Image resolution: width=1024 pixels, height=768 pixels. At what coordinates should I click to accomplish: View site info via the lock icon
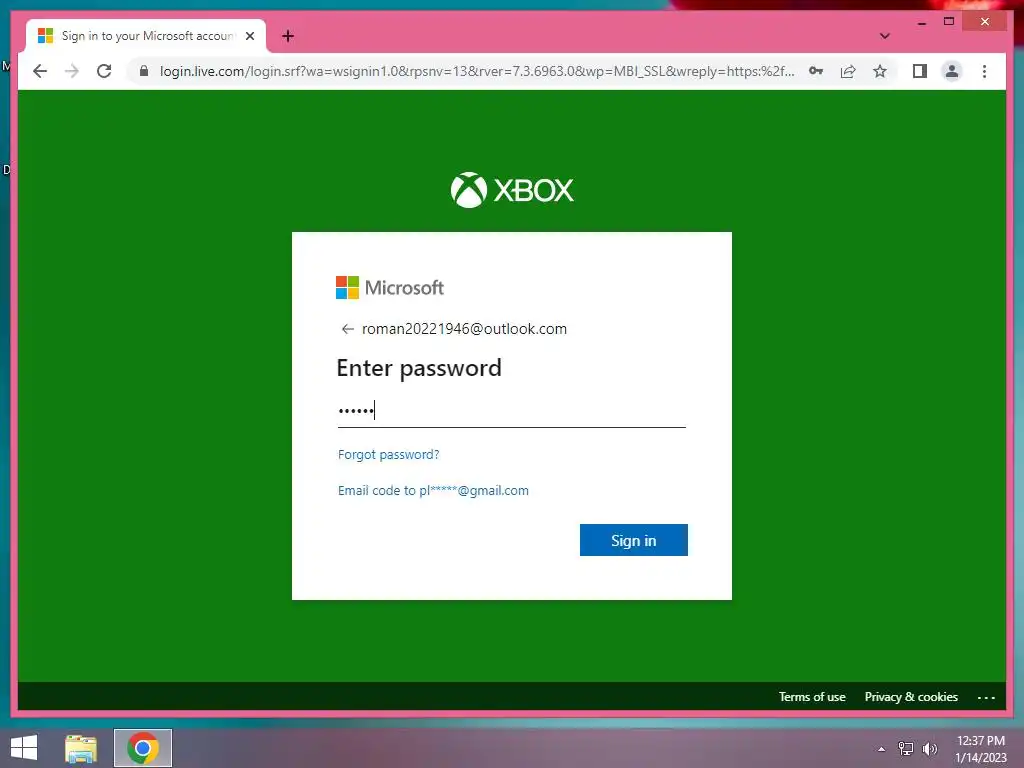(x=144, y=71)
